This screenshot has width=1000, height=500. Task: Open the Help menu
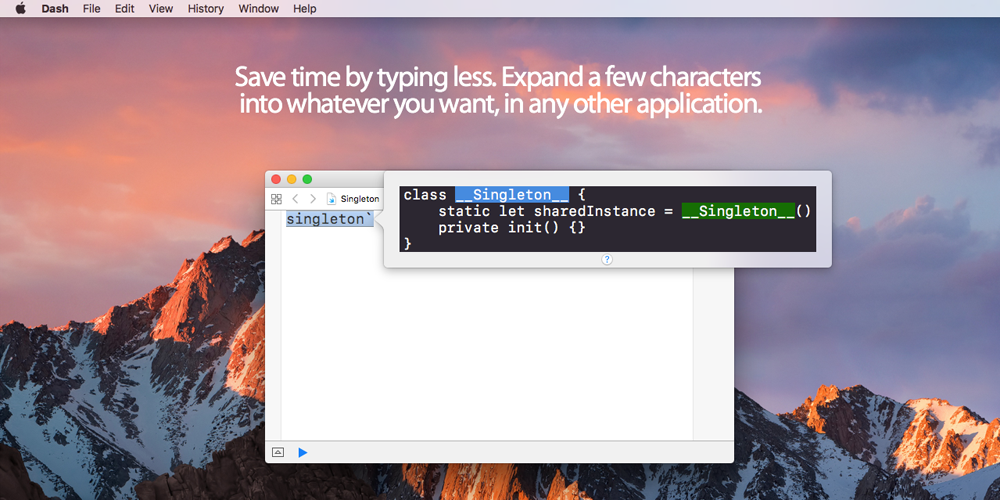pyautogui.click(x=304, y=9)
